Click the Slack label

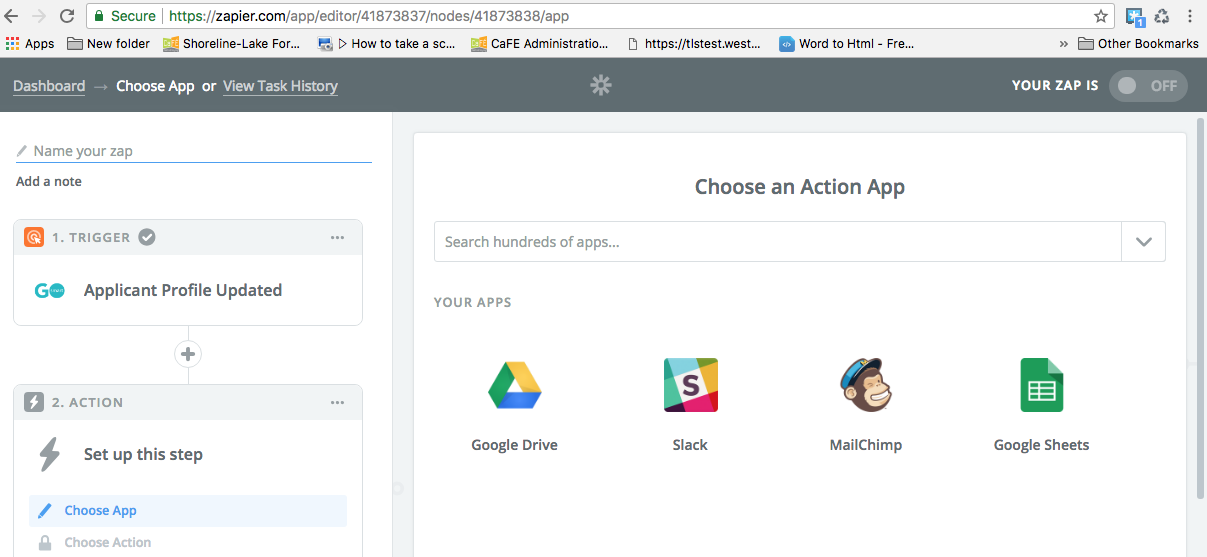690,445
